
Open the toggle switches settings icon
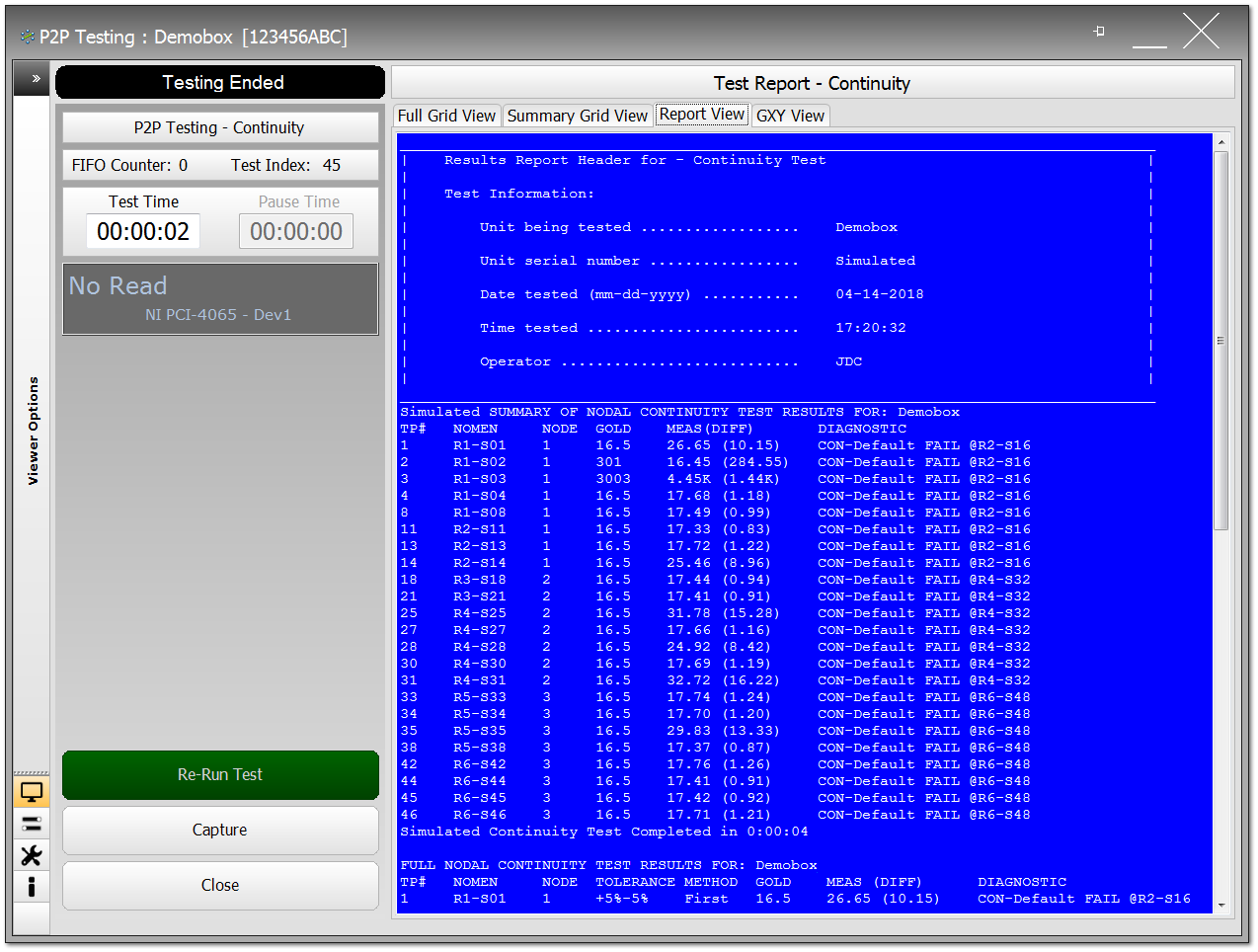[32, 824]
